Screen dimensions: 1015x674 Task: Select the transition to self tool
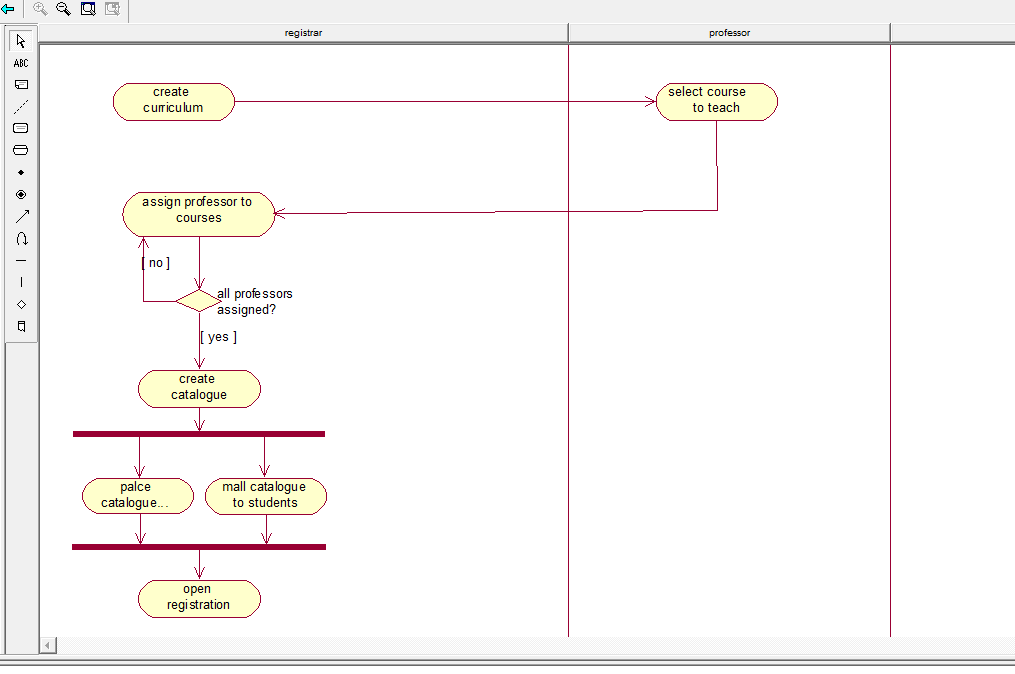click(21, 238)
